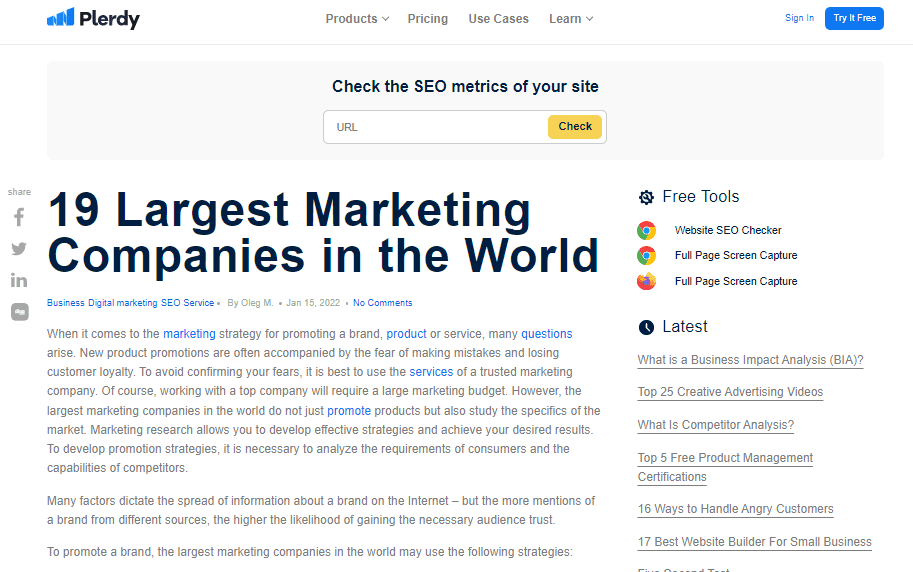This screenshot has width=913, height=572.
Task: Open '17 Best Website Builder For Small Business'
Action: [x=755, y=542]
